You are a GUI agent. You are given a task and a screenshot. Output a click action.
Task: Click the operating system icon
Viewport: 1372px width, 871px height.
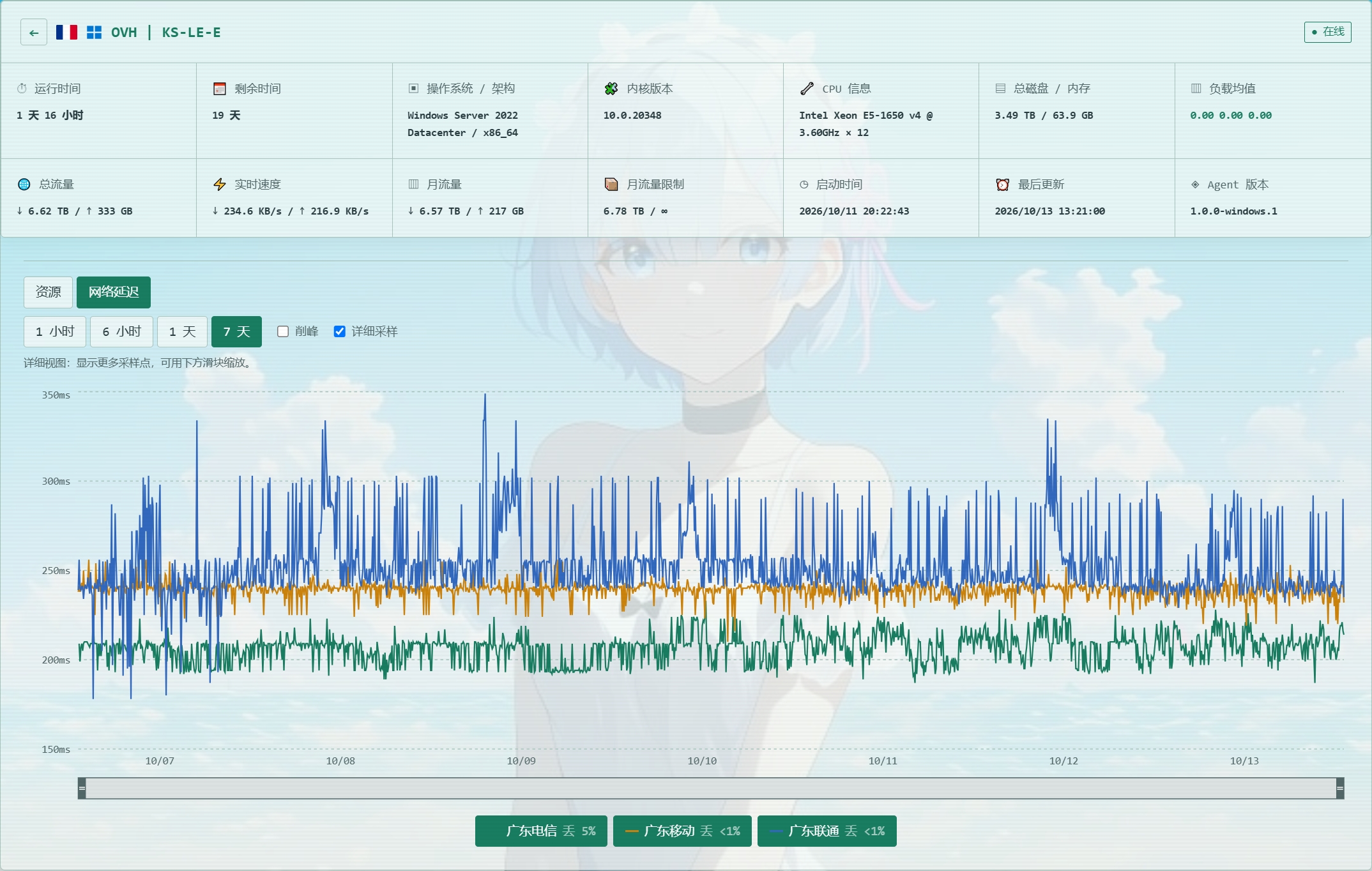[413, 89]
